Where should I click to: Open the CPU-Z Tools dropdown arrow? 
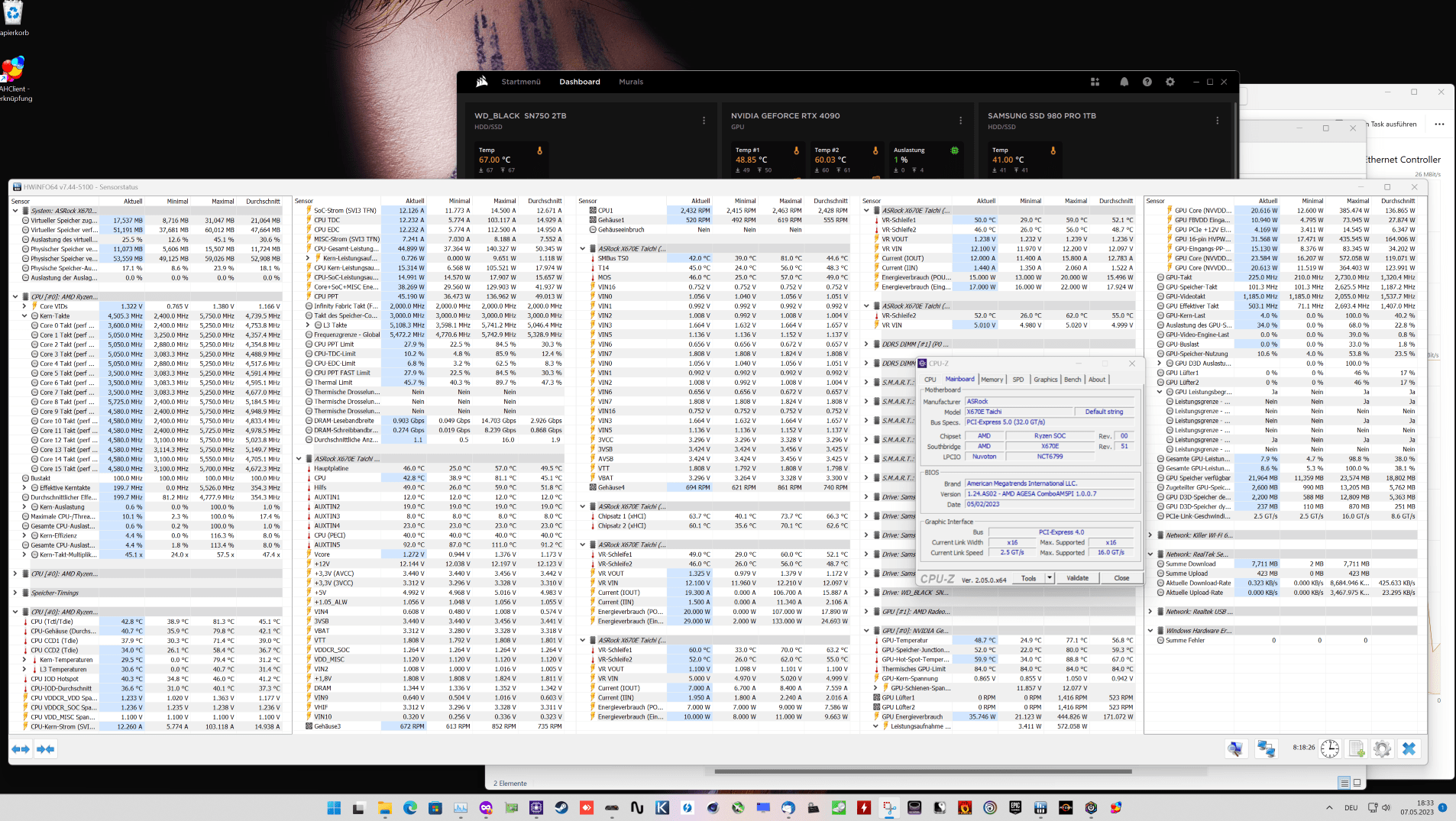point(1050,578)
